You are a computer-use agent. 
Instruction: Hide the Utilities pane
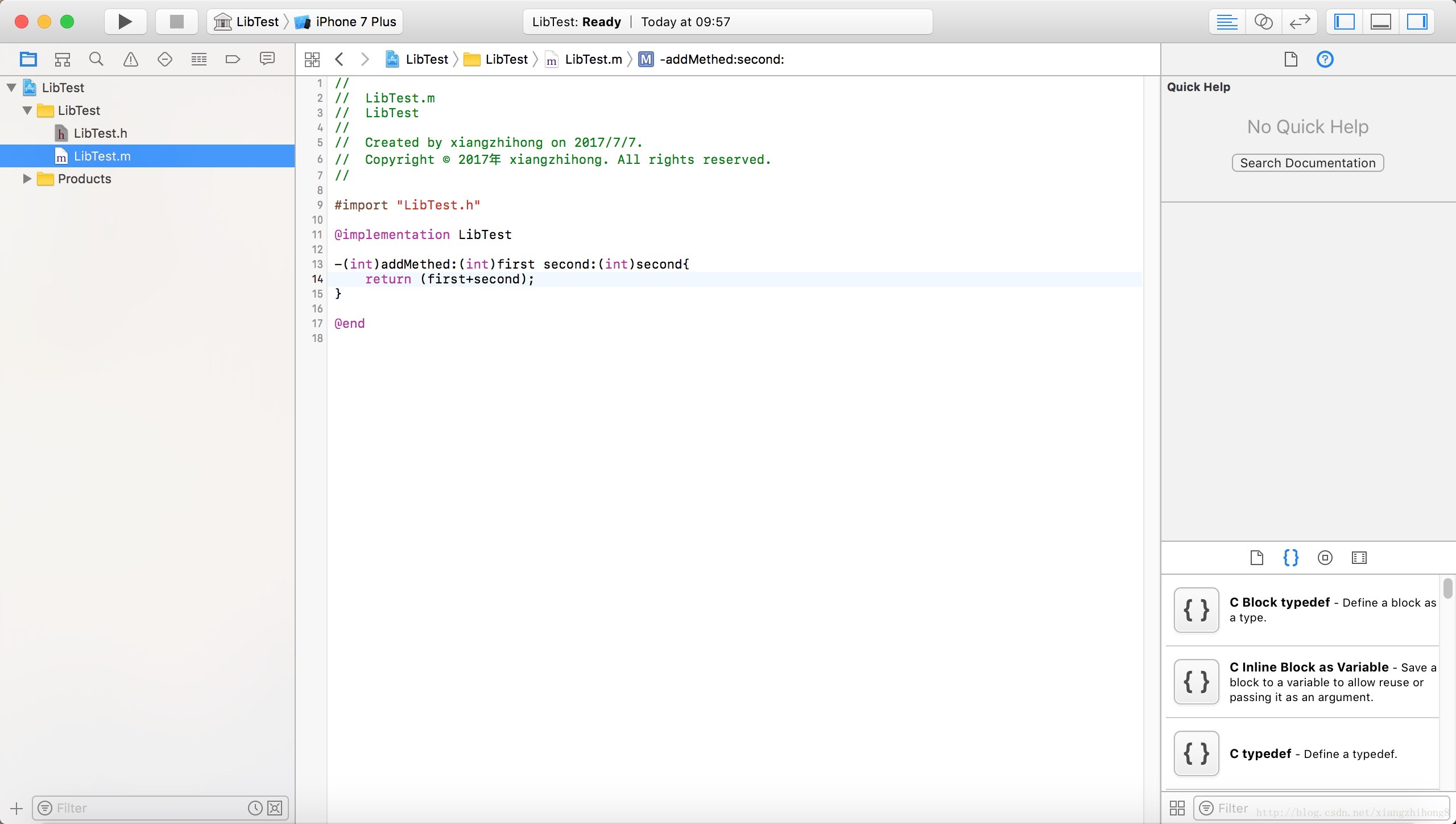pyautogui.click(x=1417, y=22)
